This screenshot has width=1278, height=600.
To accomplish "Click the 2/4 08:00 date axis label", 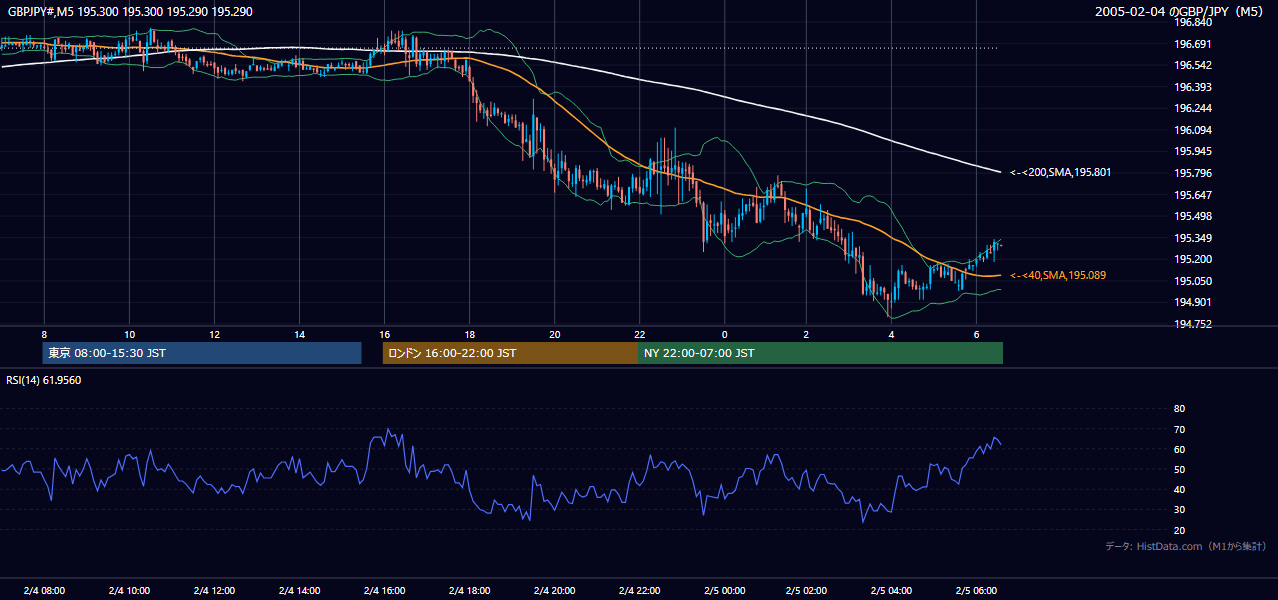I will point(44,590).
